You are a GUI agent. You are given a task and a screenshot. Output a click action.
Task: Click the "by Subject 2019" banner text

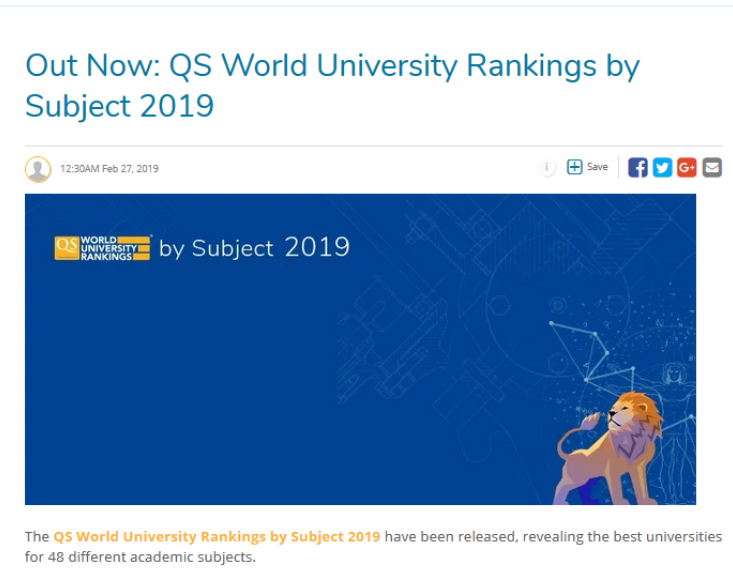(x=254, y=247)
